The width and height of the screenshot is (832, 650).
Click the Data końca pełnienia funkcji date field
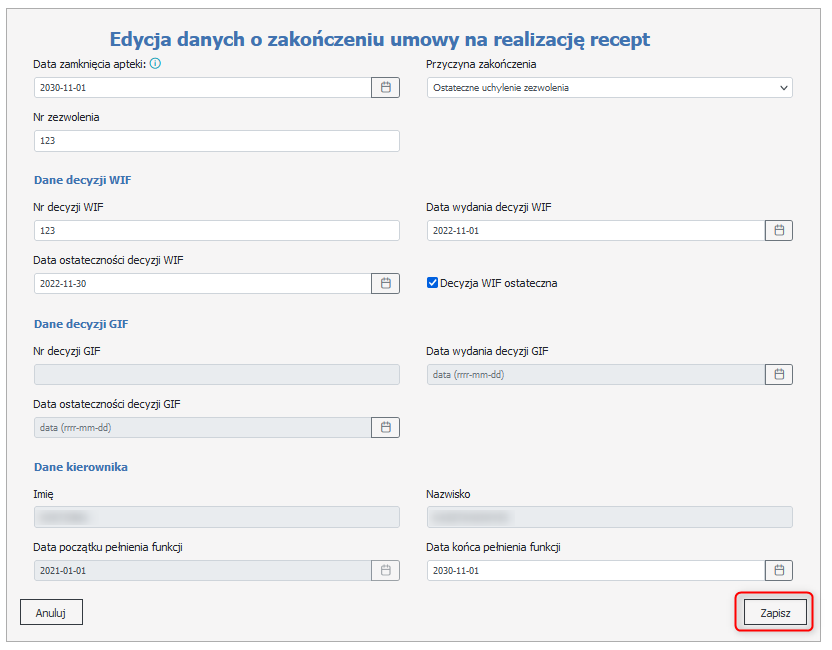pyautogui.click(x=595, y=571)
